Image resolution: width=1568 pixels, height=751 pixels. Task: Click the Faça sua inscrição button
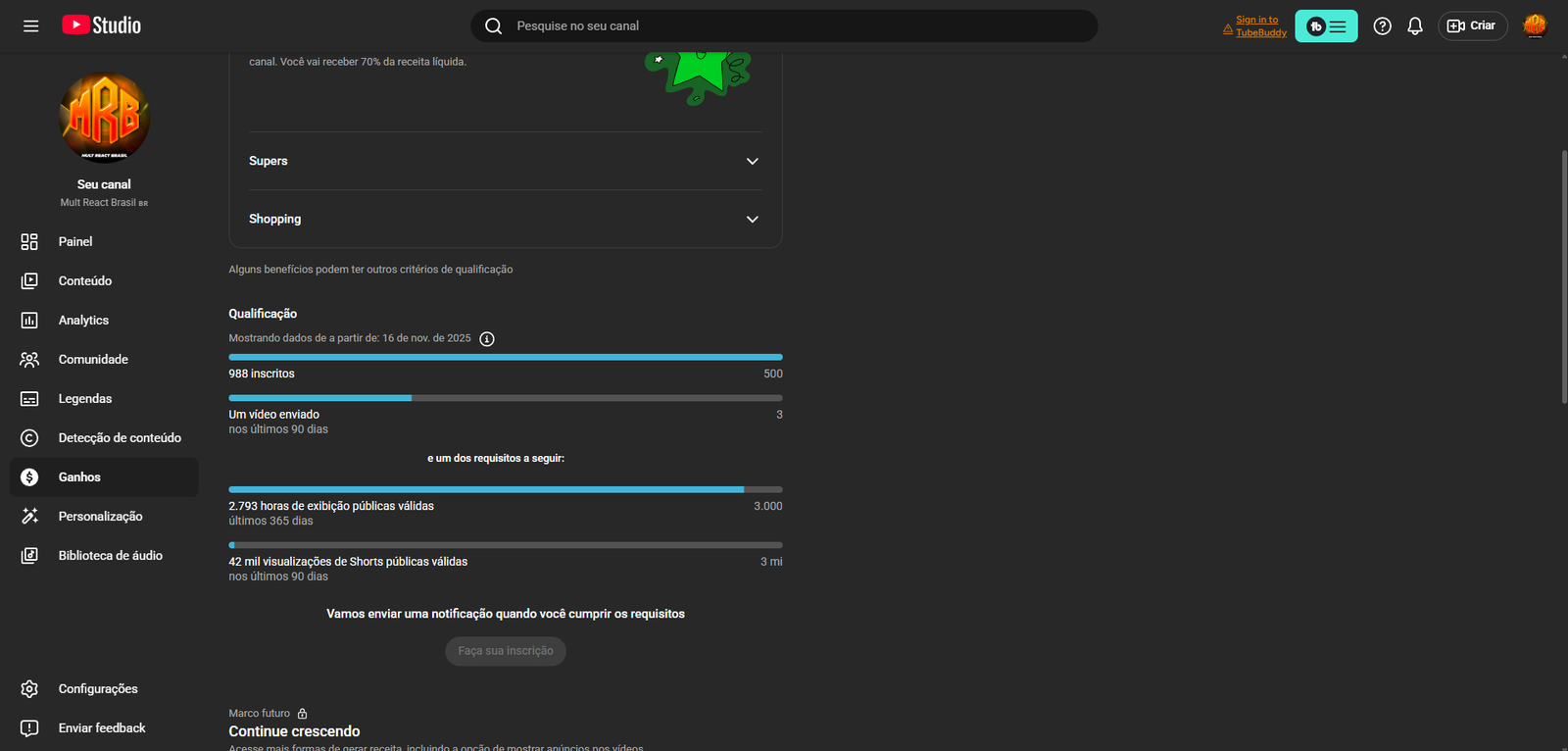(x=506, y=651)
